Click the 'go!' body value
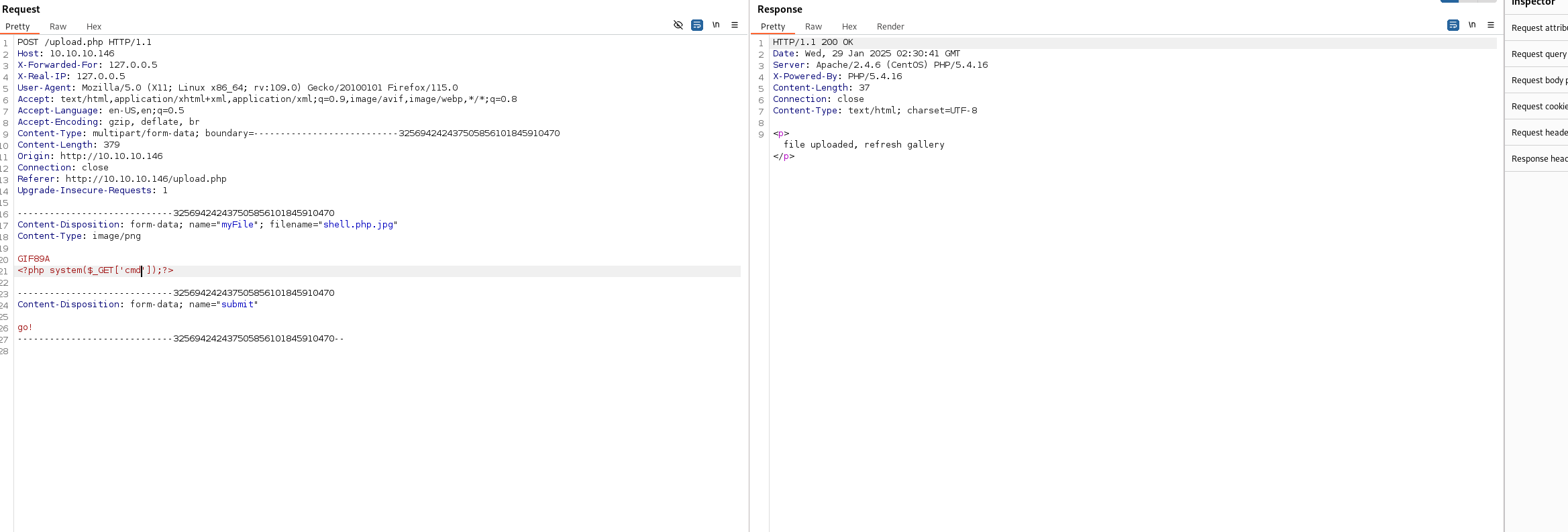The height and width of the screenshot is (532, 1568). click(25, 327)
